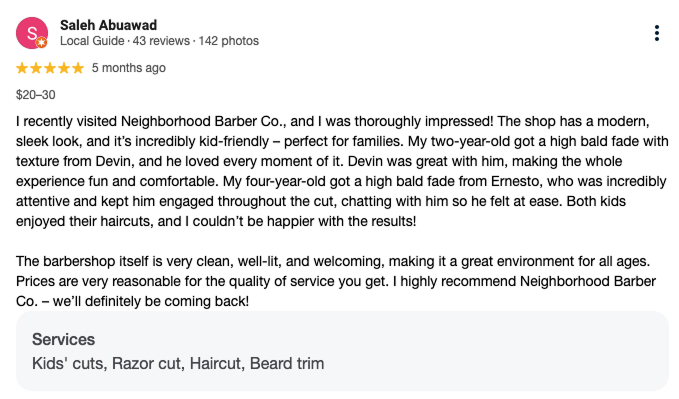Image resolution: width=679 pixels, height=399 pixels.
Task: Click the second rating star
Action: (x=36, y=68)
